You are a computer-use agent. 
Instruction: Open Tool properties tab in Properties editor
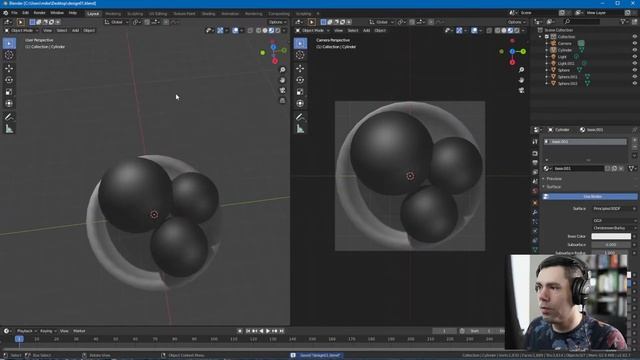coord(535,142)
